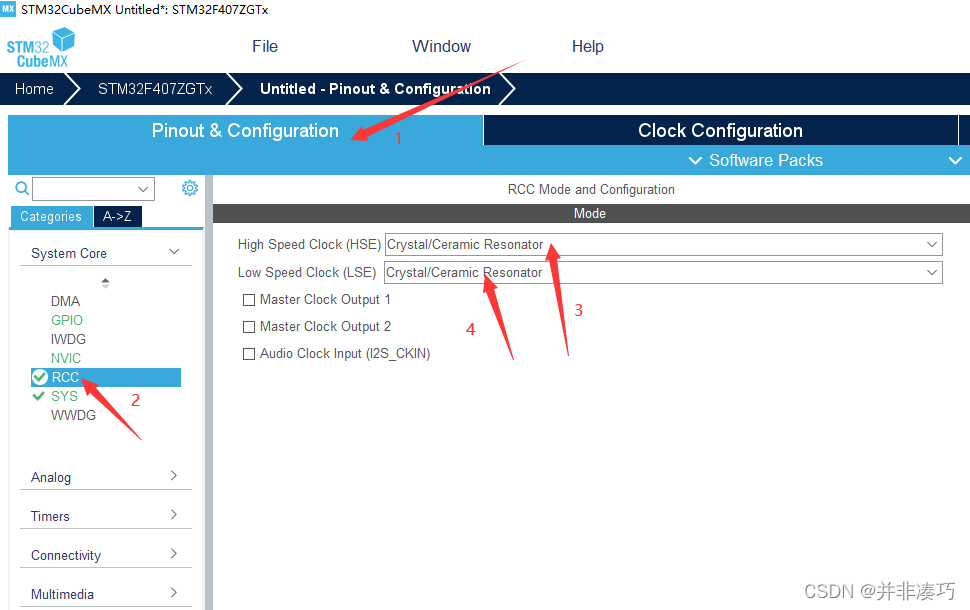Click the search magnifier icon
The height and width of the screenshot is (610, 970).
pyautogui.click(x=22, y=189)
